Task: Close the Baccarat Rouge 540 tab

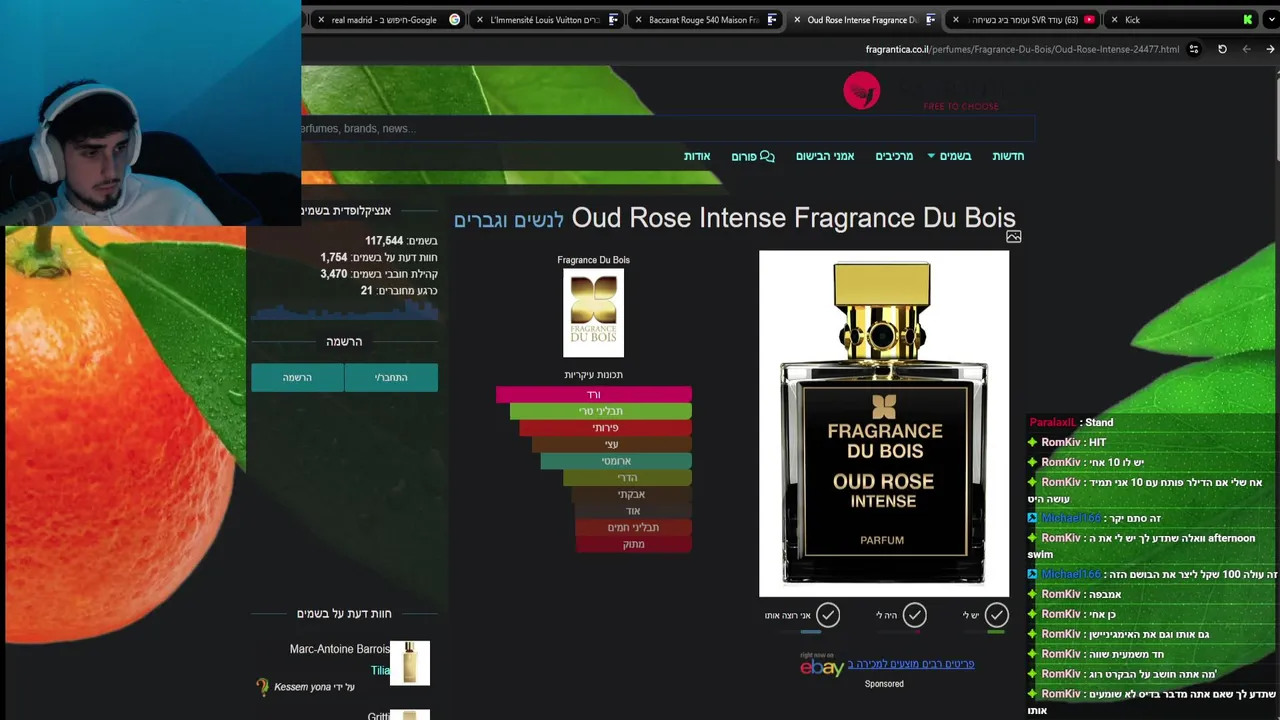Action: (638, 19)
